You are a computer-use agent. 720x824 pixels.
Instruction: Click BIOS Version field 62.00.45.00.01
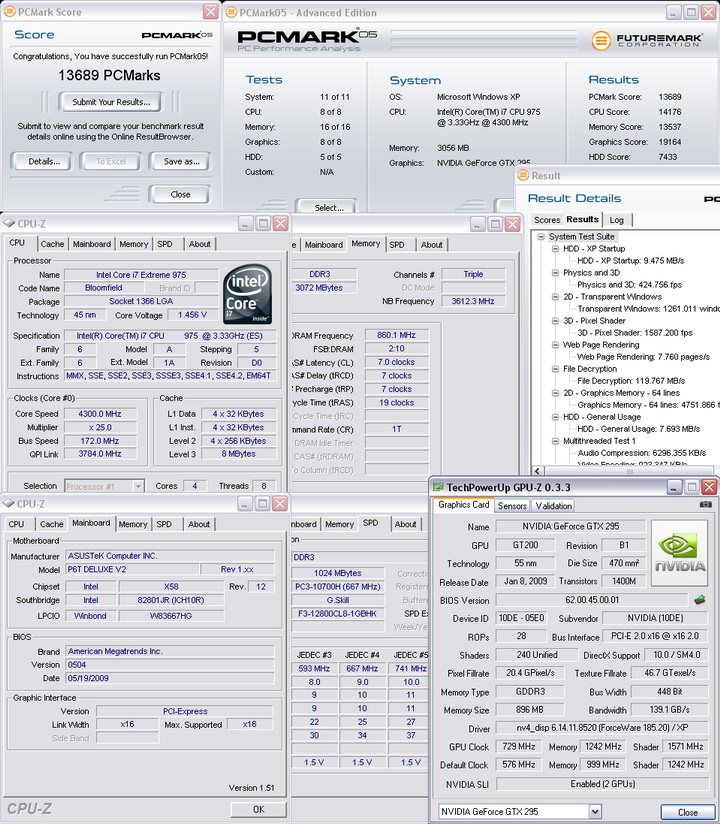click(592, 600)
